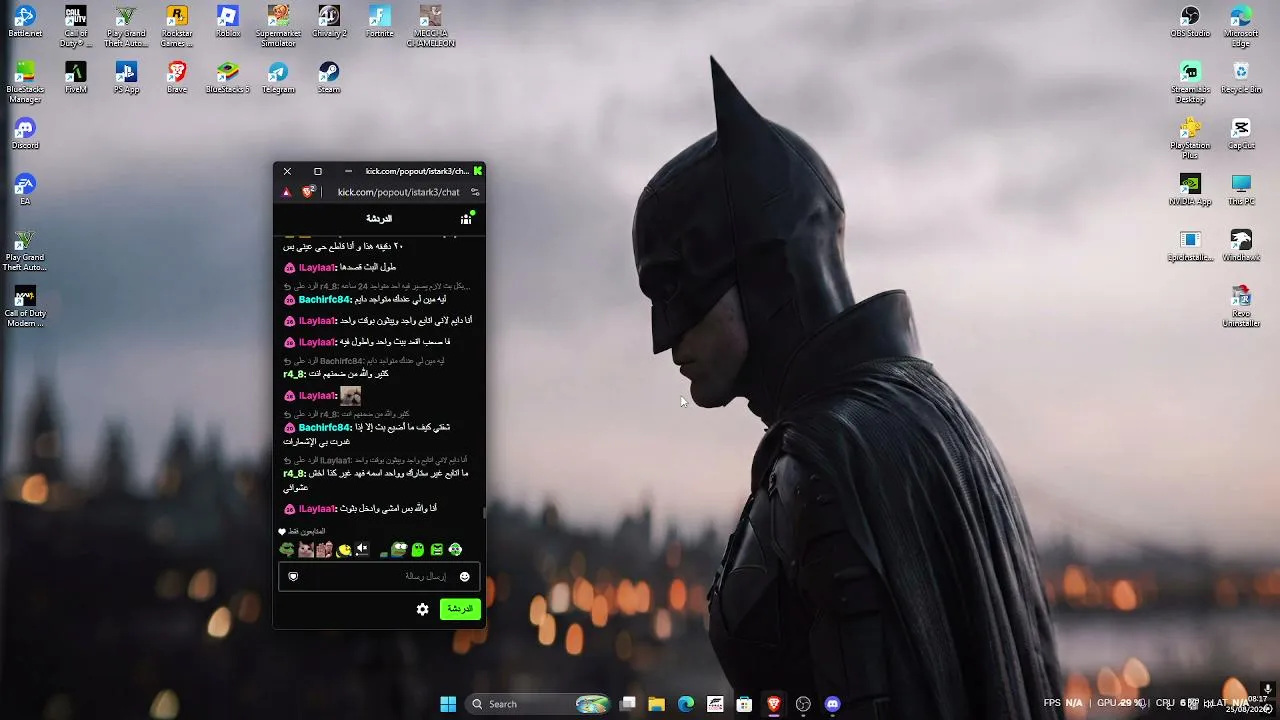This screenshot has width=1280, height=720.
Task: Launch Microsoft Edge from the taskbar
Action: (x=686, y=704)
